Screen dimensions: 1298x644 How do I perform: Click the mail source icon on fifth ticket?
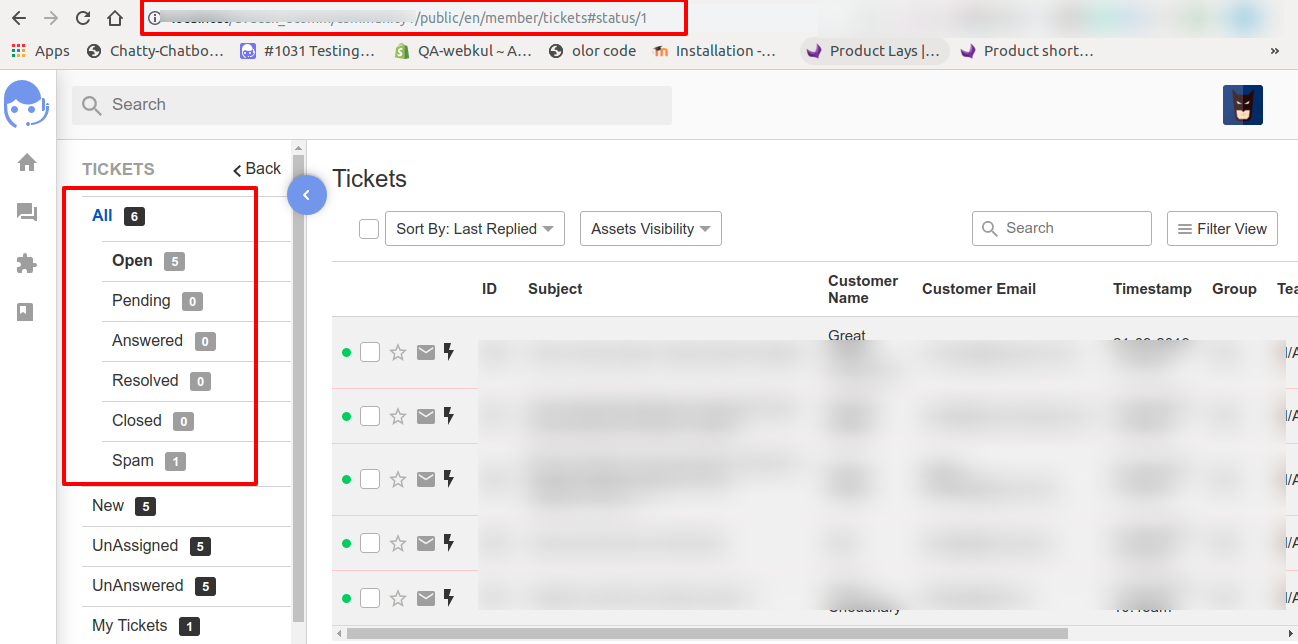click(426, 598)
